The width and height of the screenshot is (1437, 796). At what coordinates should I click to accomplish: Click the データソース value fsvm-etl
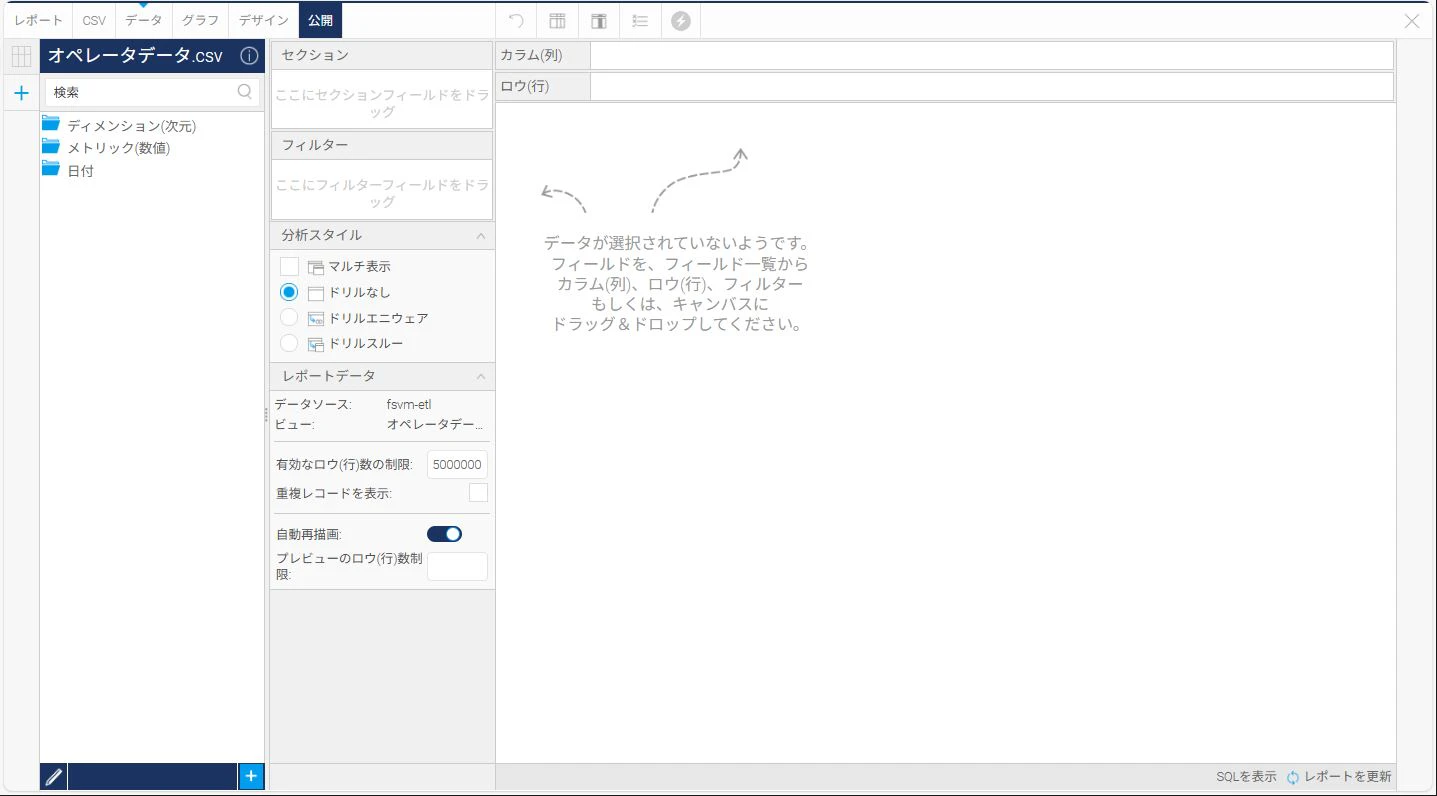click(x=409, y=404)
